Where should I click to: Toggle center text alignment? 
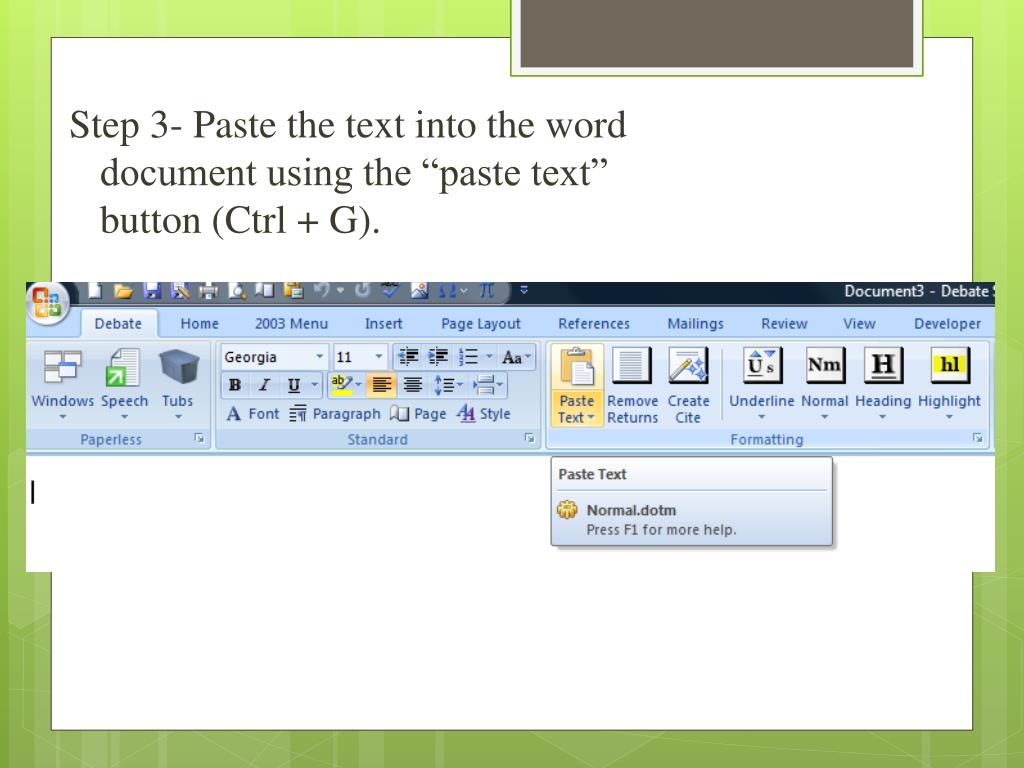(x=412, y=385)
